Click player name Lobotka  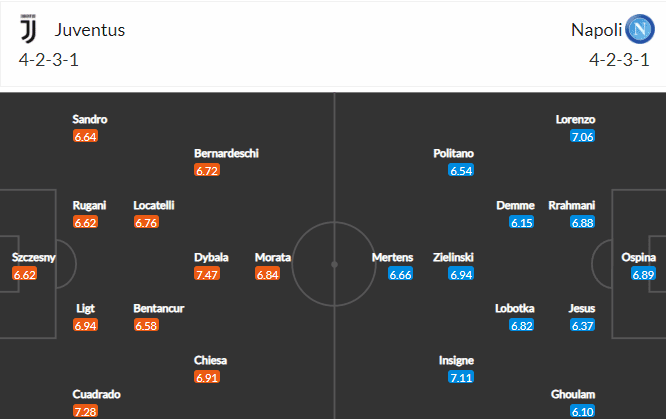[x=515, y=309]
